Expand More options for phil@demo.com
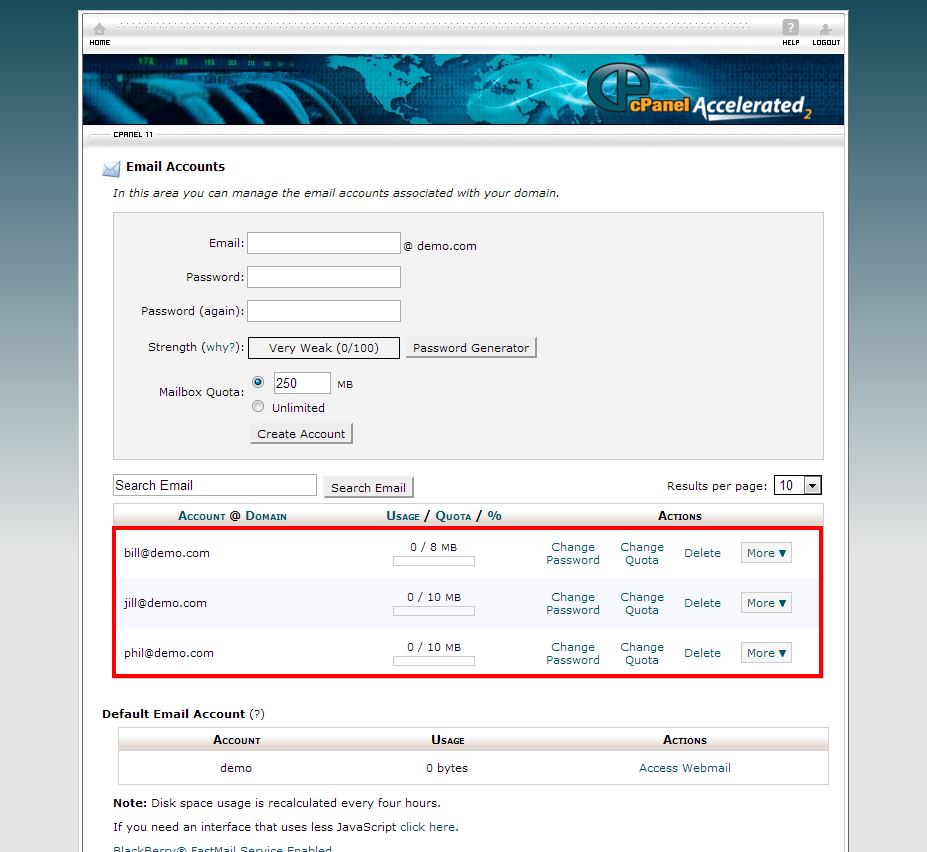 766,653
